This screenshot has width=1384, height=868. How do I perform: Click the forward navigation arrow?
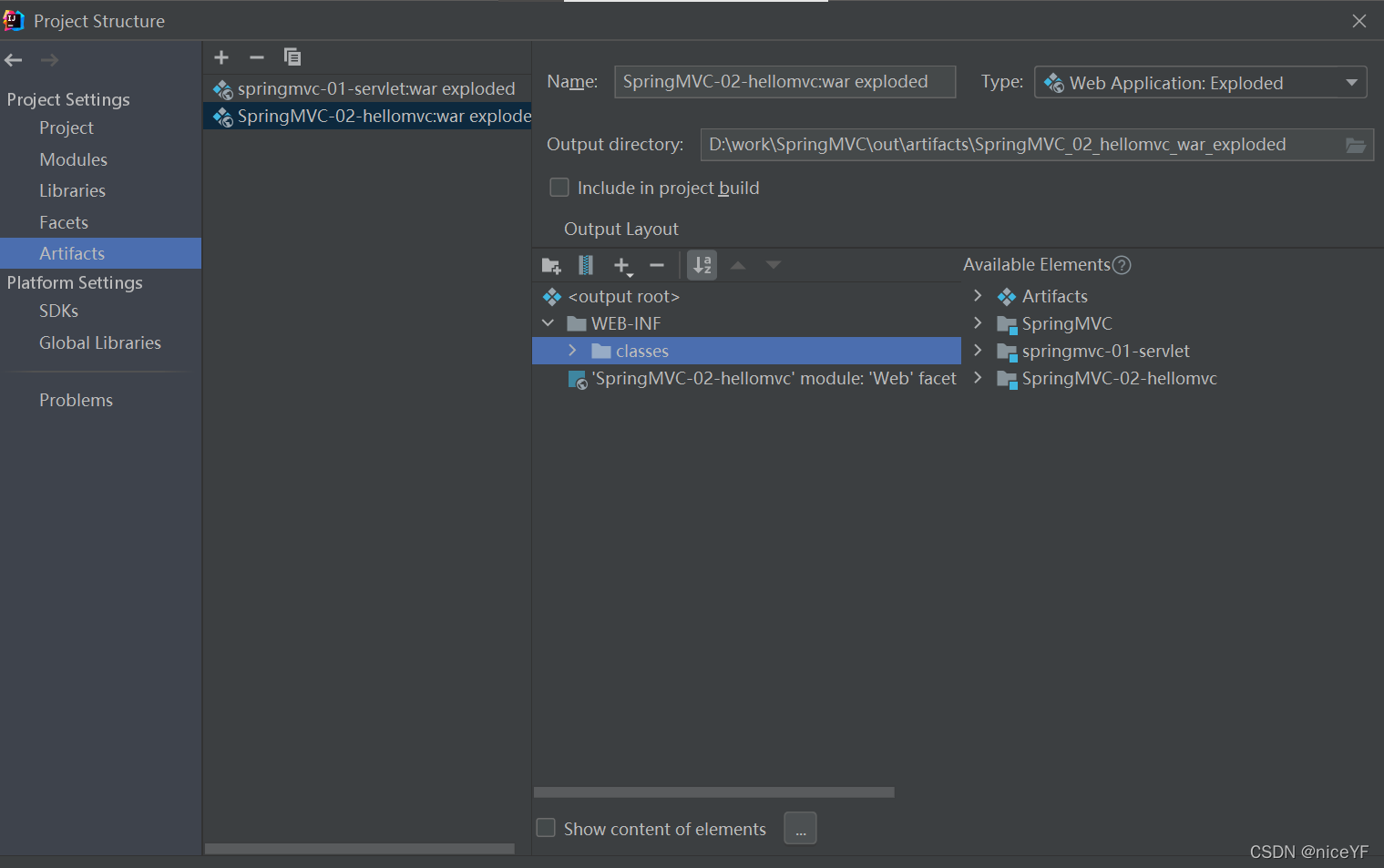point(50,60)
